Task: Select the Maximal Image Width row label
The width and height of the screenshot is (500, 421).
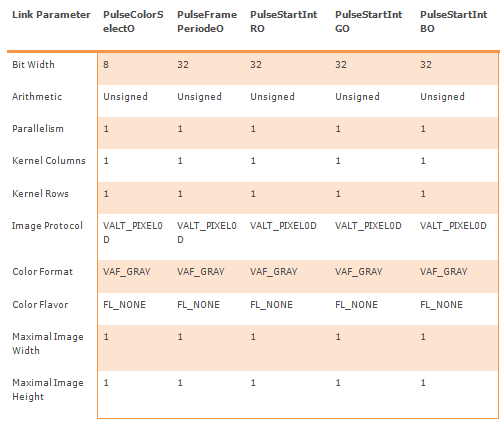Action: click(48, 343)
